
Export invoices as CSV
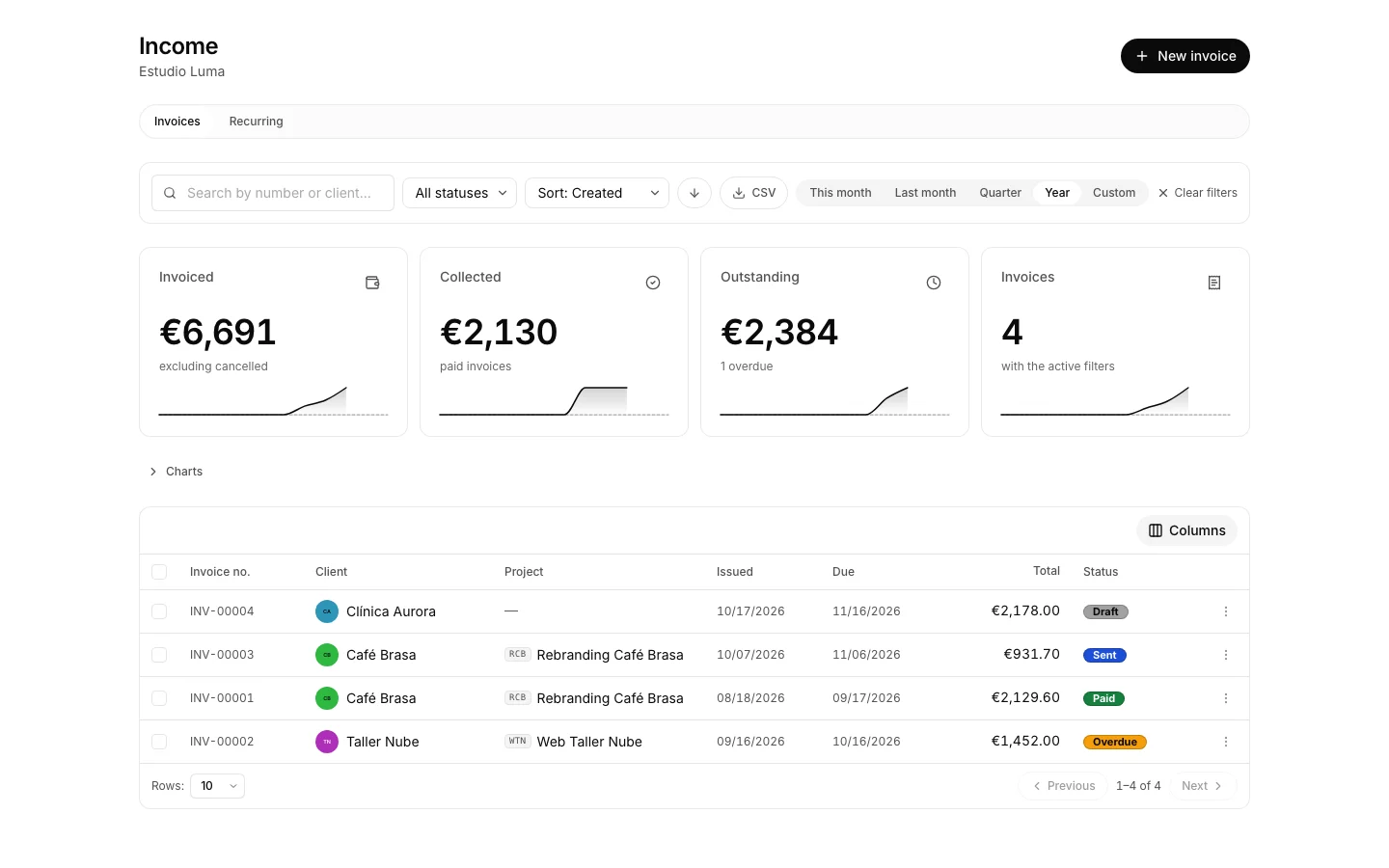coord(753,193)
